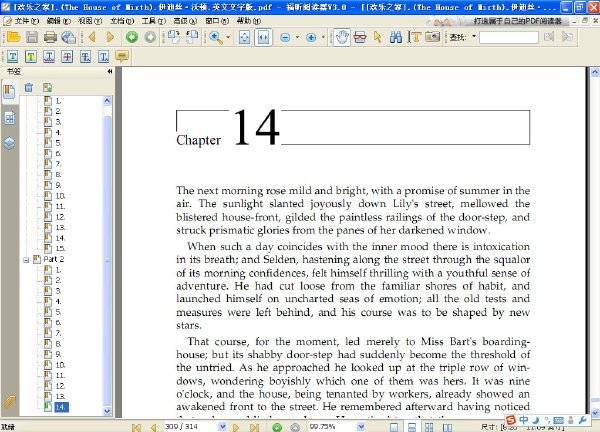
Task: Open the zoom tool dropdown arrow
Action: [228, 37]
